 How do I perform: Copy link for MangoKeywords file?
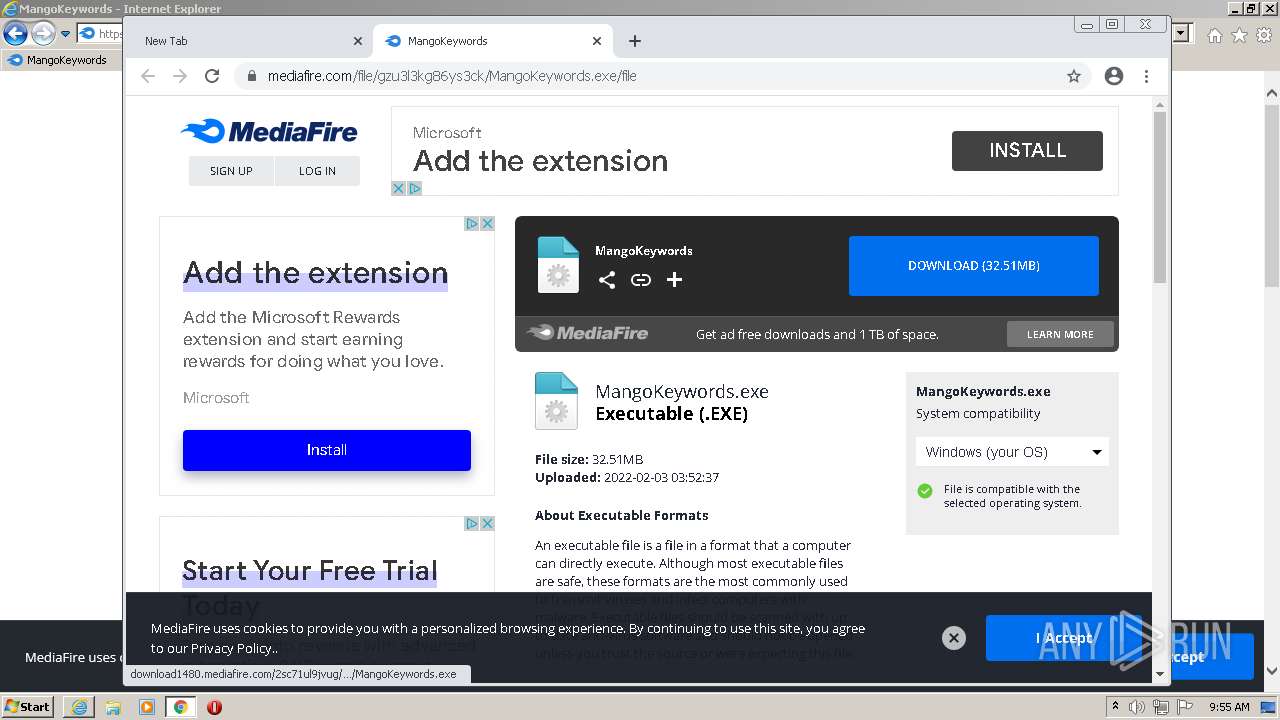click(641, 280)
